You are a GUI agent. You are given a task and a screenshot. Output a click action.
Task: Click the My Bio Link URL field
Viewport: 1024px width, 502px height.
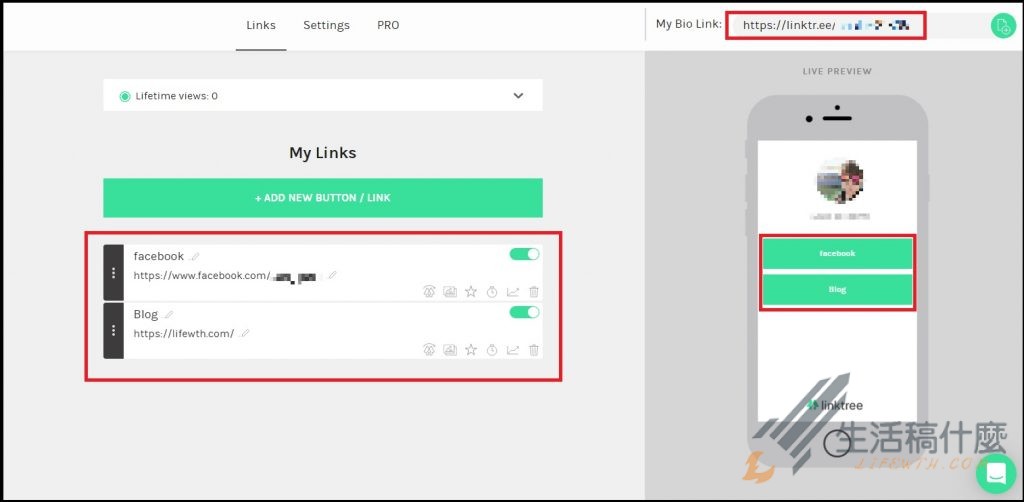(825, 26)
